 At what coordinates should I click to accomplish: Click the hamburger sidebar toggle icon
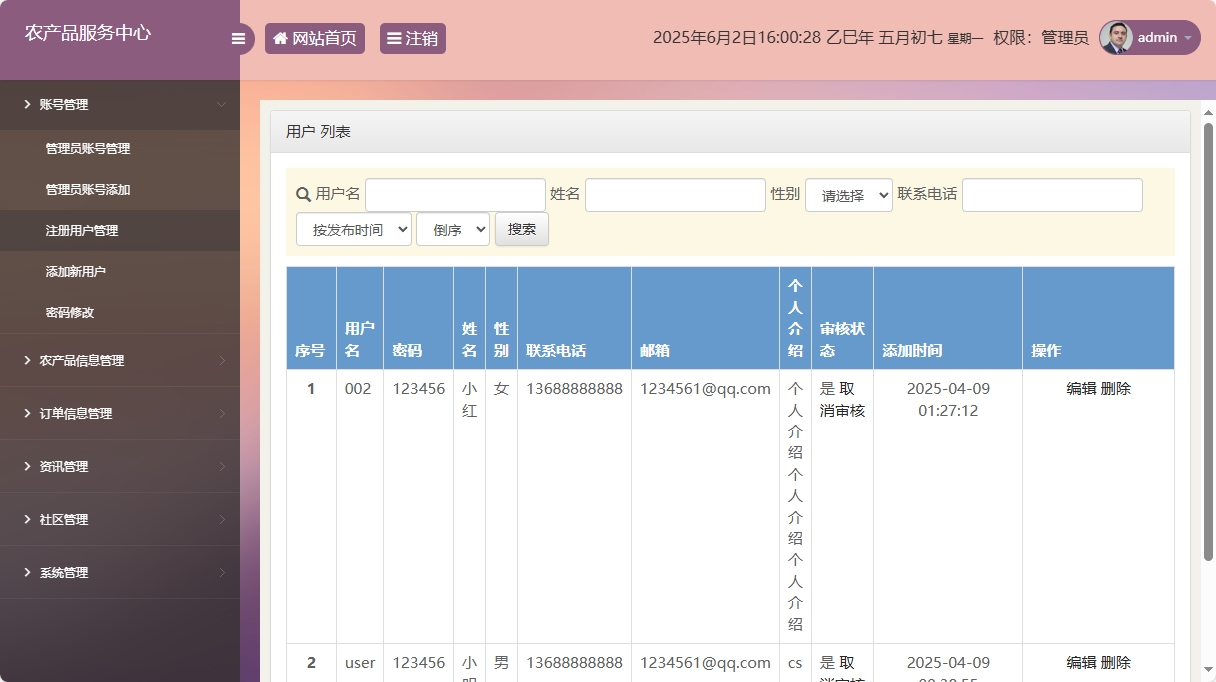(x=238, y=38)
